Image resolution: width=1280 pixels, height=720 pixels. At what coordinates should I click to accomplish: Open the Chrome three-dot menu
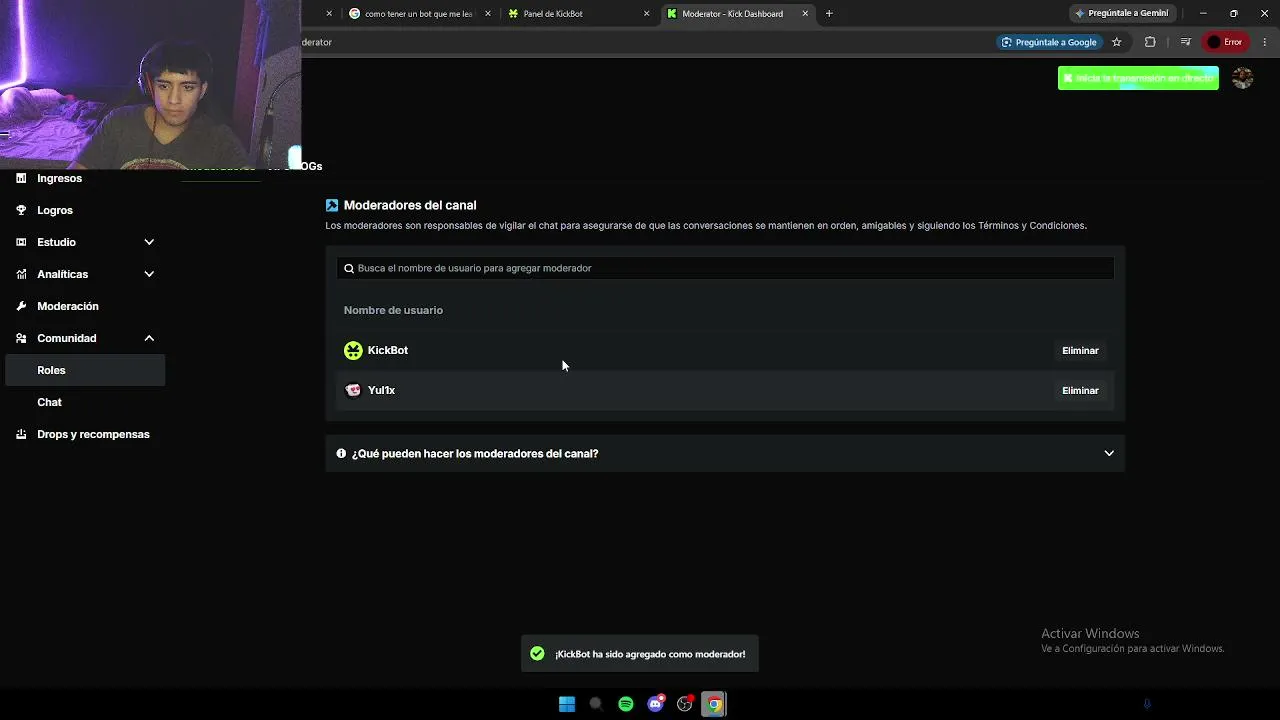tap(1265, 42)
